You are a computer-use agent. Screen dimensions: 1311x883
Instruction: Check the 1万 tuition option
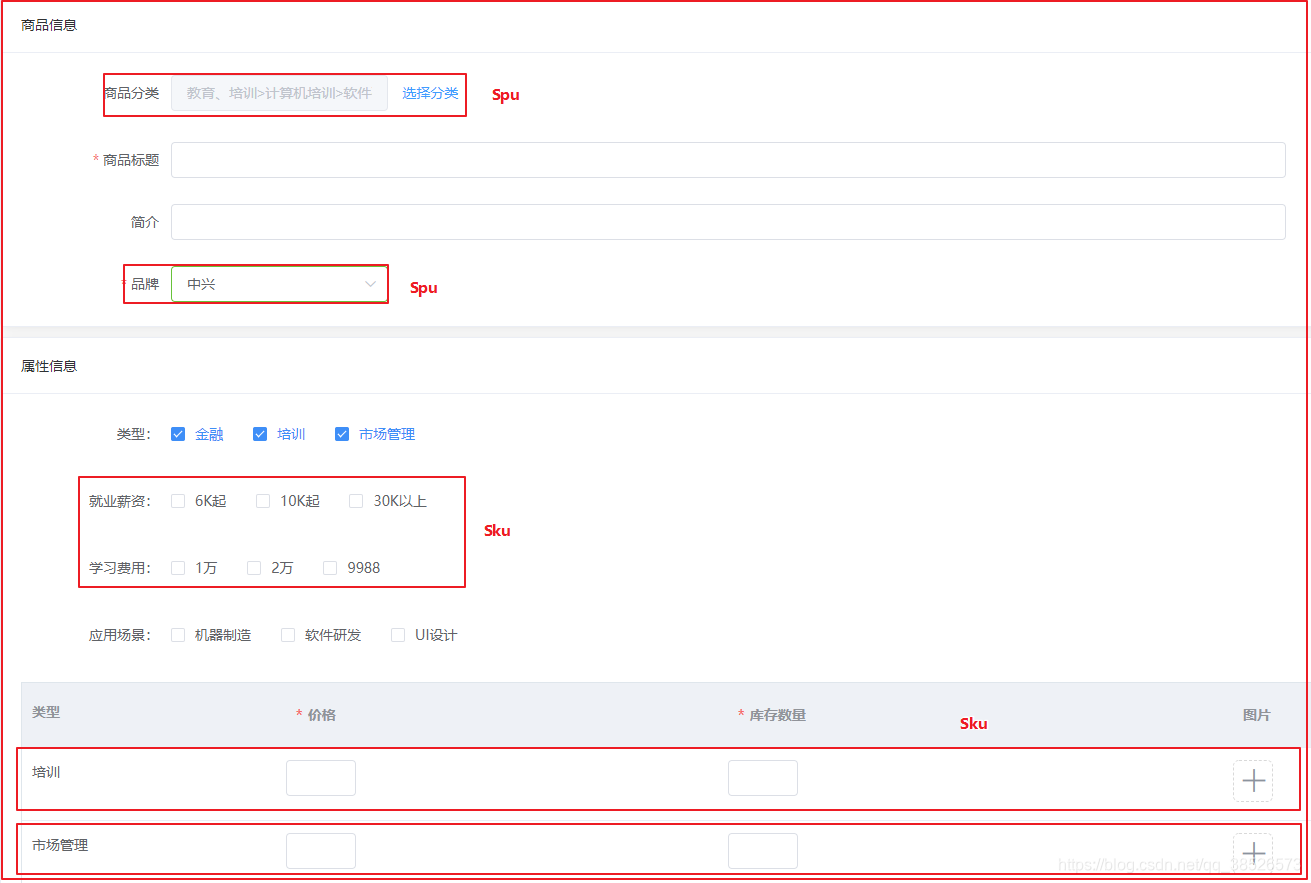point(178,568)
